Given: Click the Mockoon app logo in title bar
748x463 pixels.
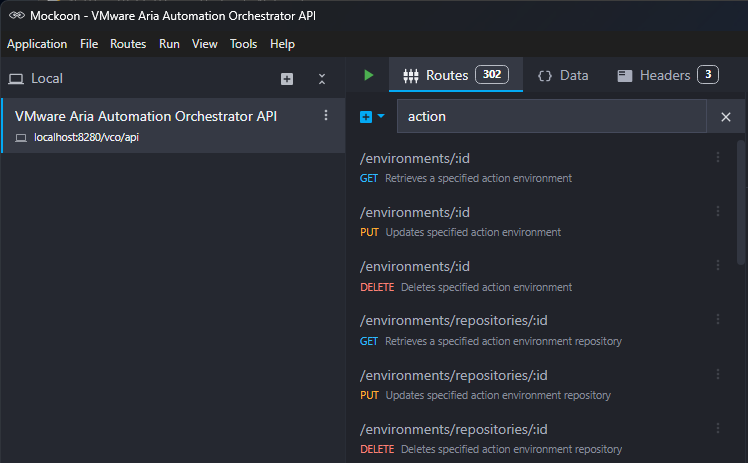Looking at the screenshot, I should [17, 16].
